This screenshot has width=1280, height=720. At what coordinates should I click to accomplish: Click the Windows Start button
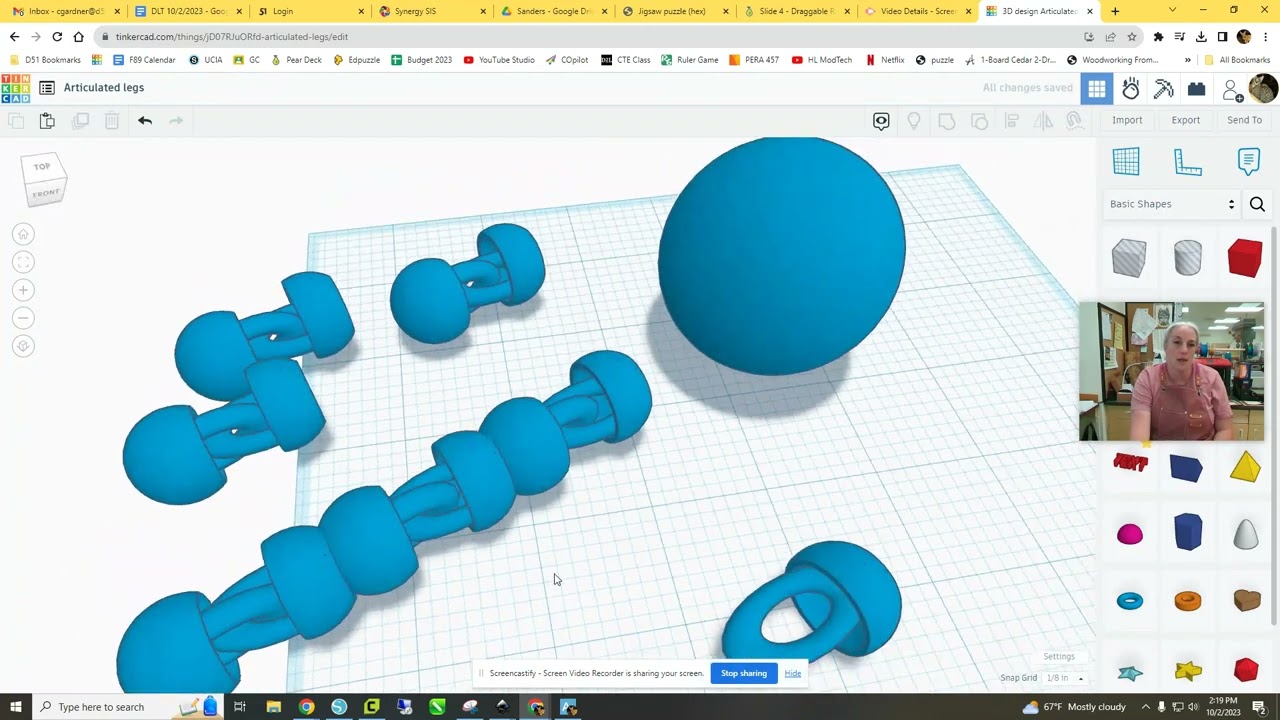coord(16,707)
